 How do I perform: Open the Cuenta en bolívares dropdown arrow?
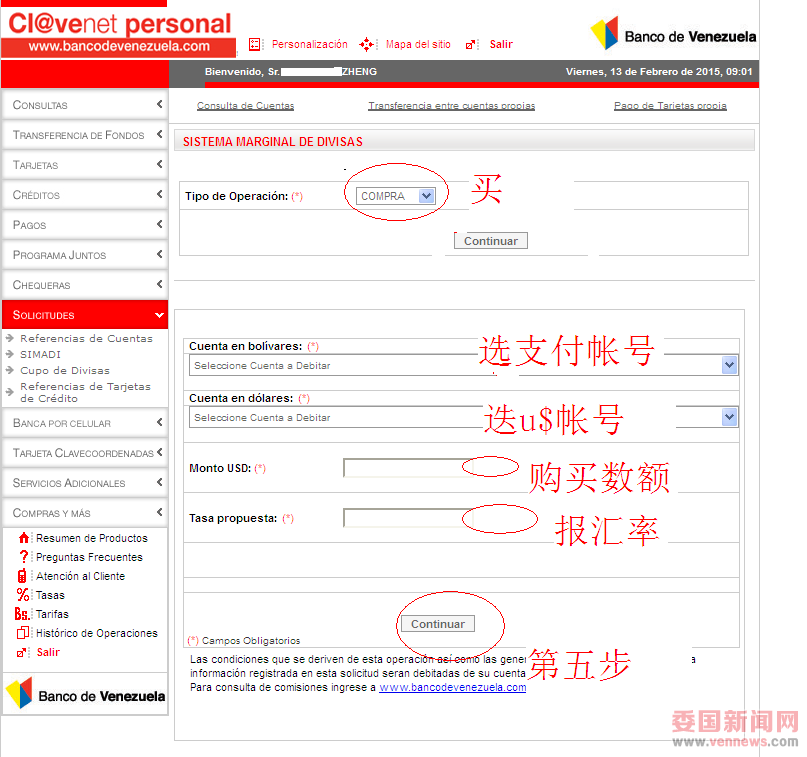[x=729, y=365]
